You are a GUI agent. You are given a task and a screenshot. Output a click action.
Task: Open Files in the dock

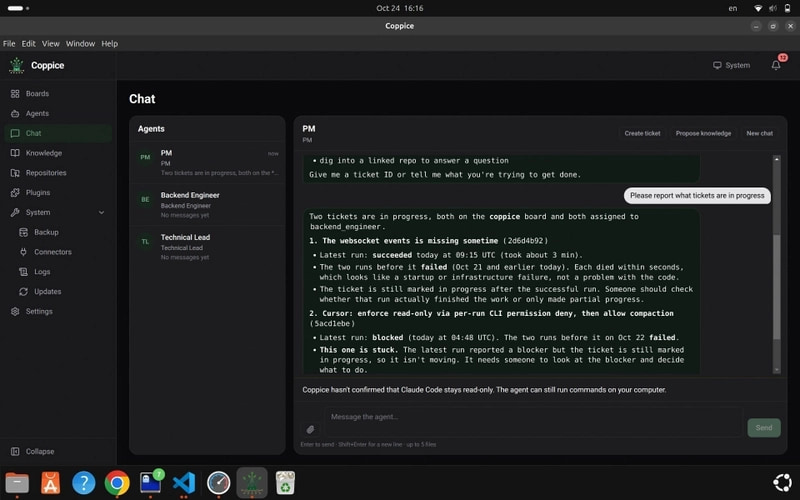(x=17, y=483)
